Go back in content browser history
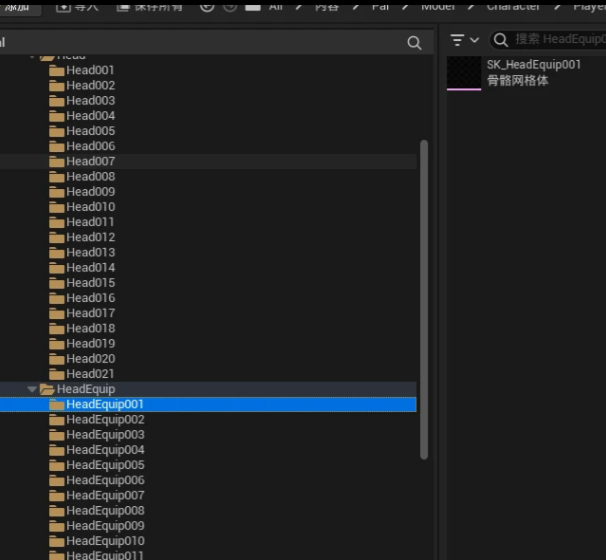The image size is (606, 560). pyautogui.click(x=207, y=7)
